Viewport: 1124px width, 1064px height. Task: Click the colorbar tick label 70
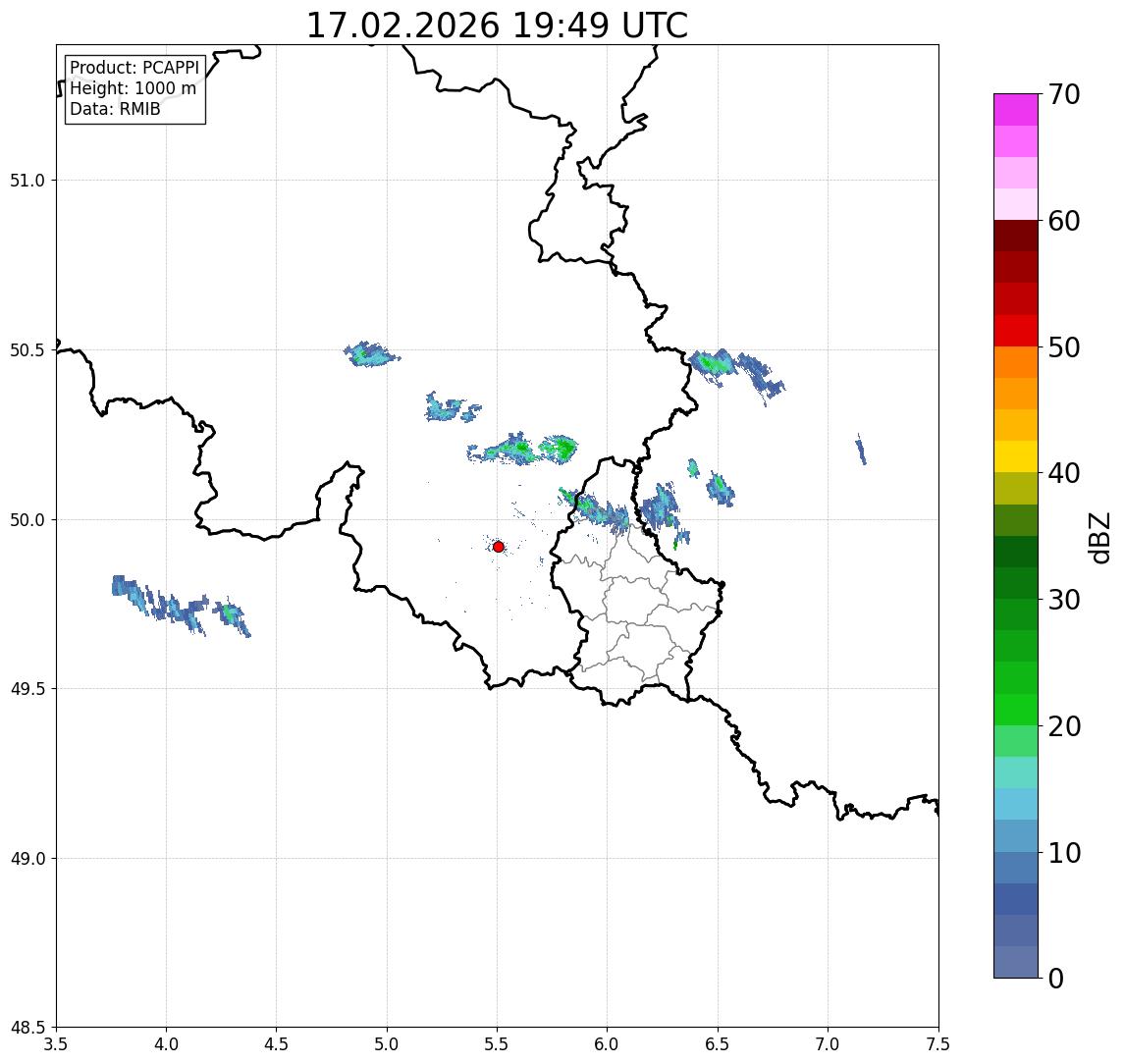coord(1064,94)
